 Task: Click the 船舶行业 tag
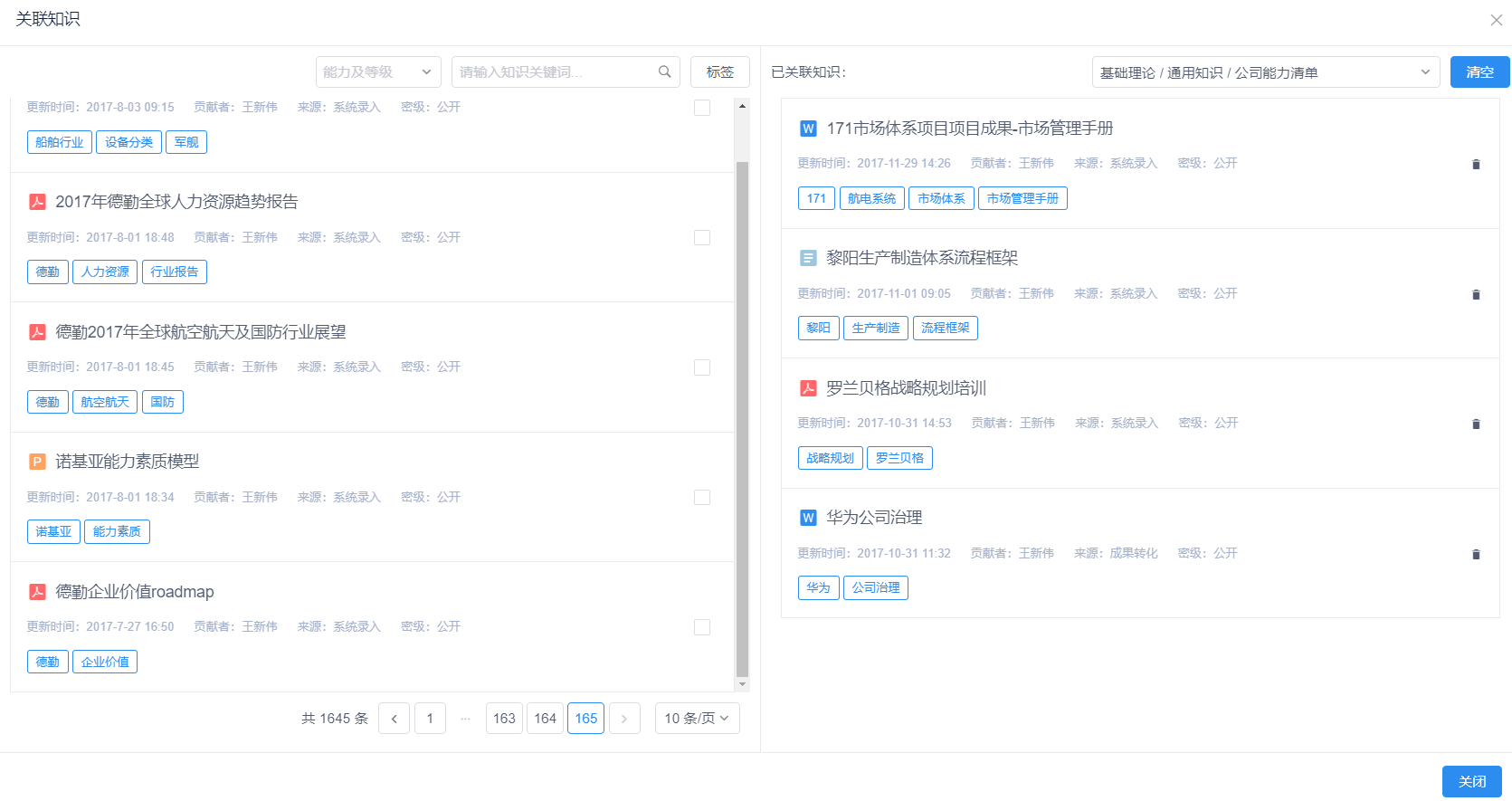(x=60, y=142)
